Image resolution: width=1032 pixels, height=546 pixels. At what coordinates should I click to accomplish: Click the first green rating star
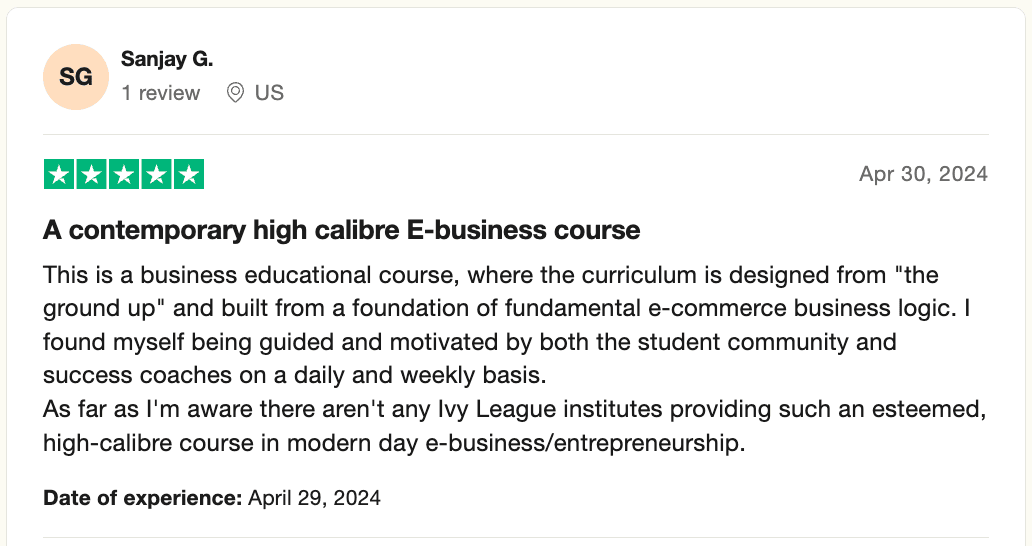(x=59, y=175)
